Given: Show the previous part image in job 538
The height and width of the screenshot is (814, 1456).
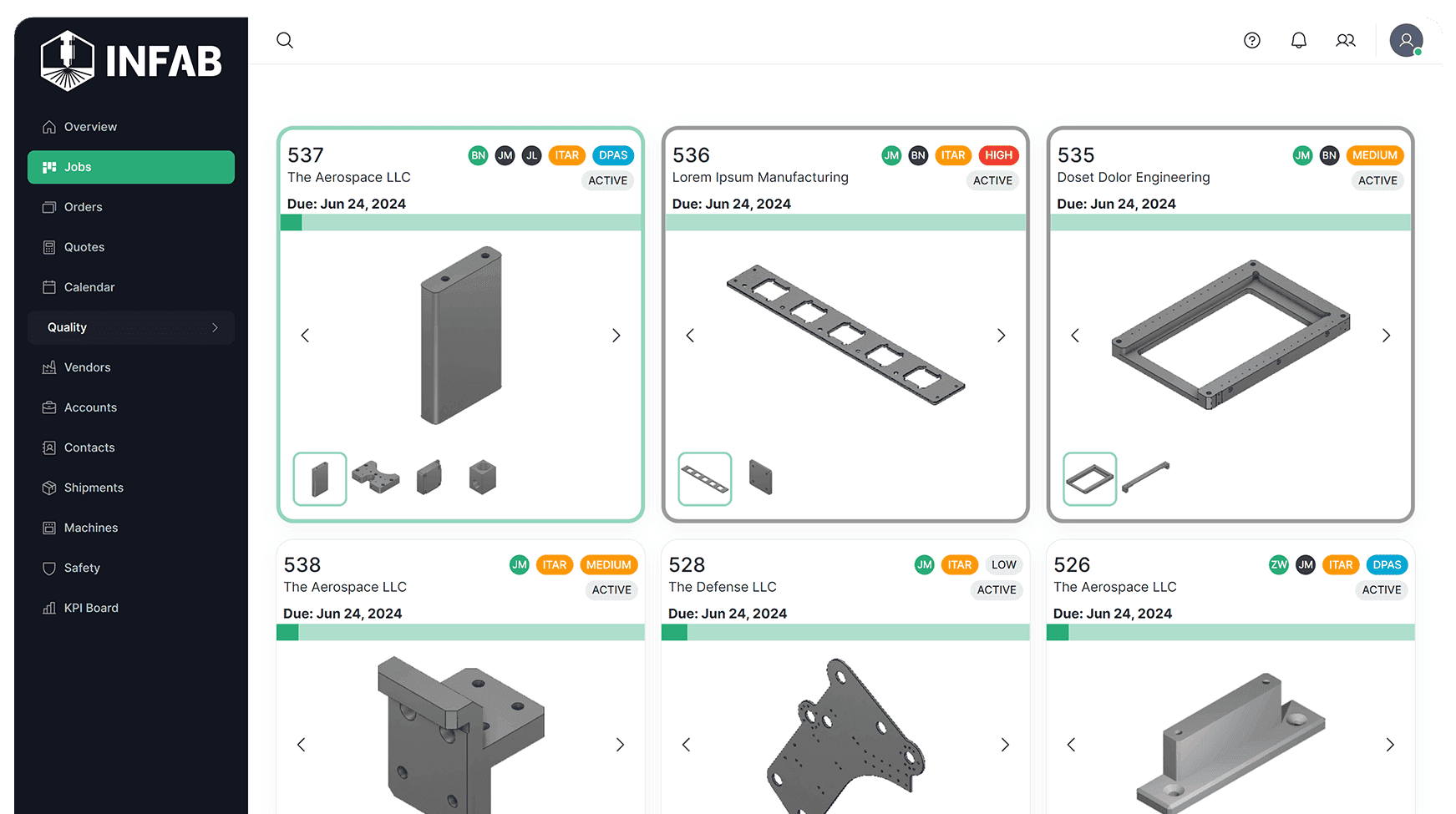Looking at the screenshot, I should (302, 745).
